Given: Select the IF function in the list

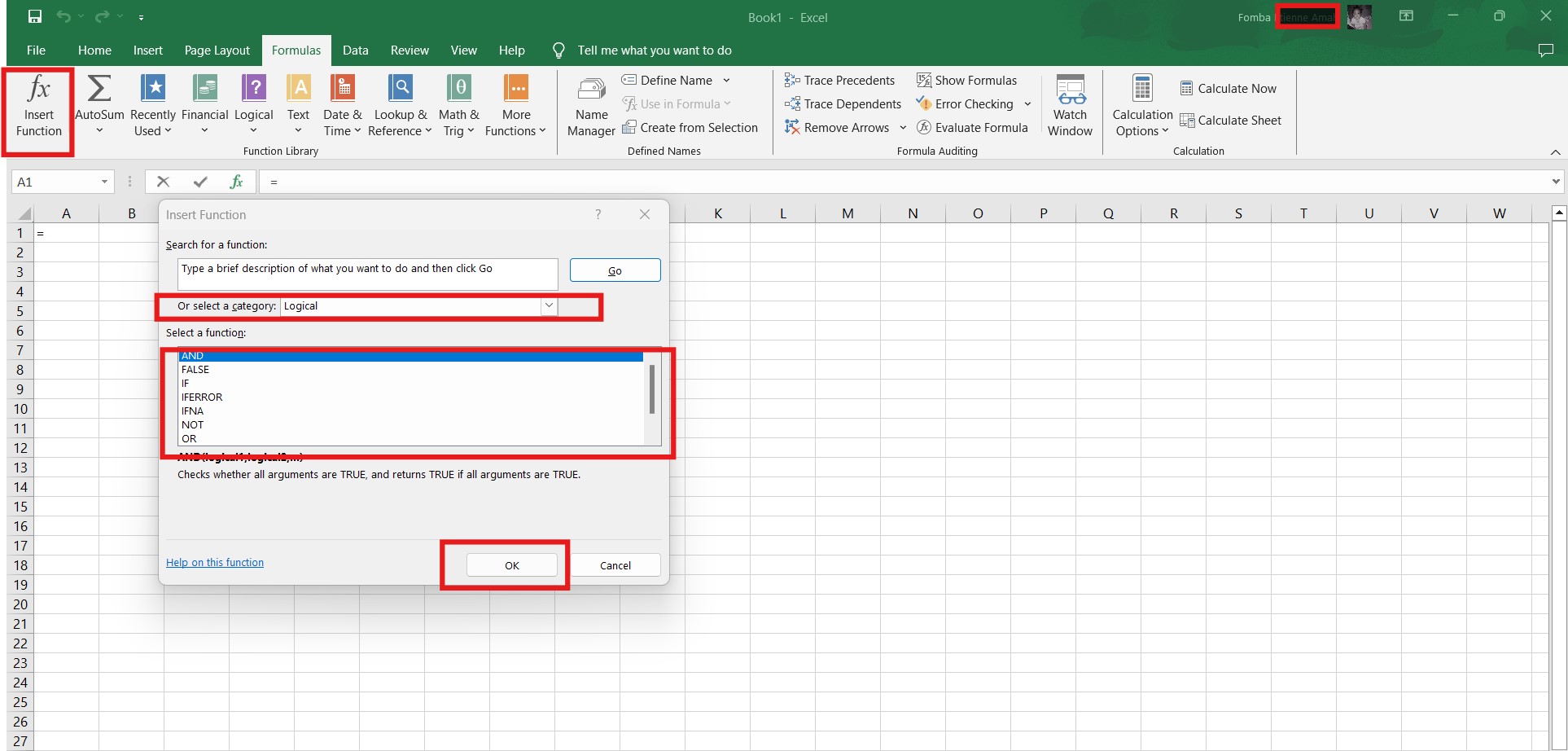Looking at the screenshot, I should click(x=410, y=383).
